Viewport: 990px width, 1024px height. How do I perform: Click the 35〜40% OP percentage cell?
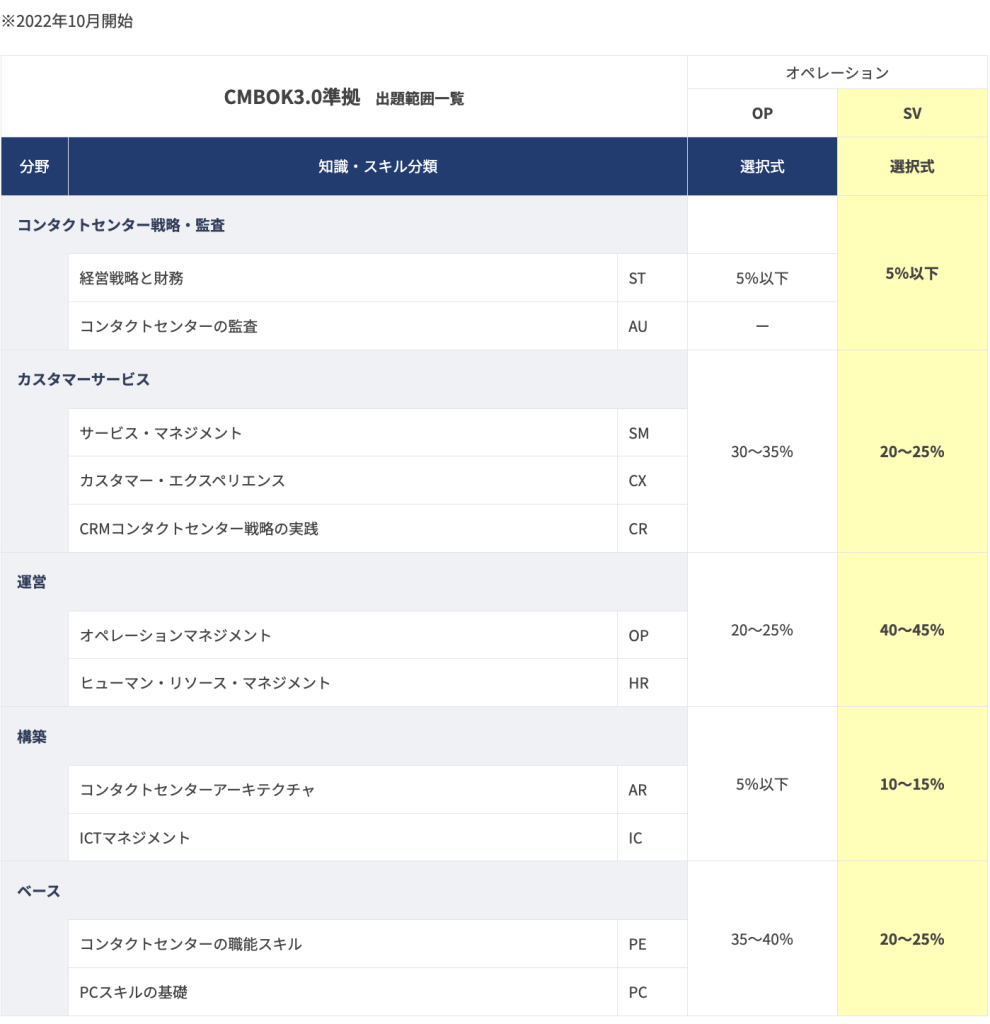[x=762, y=939]
